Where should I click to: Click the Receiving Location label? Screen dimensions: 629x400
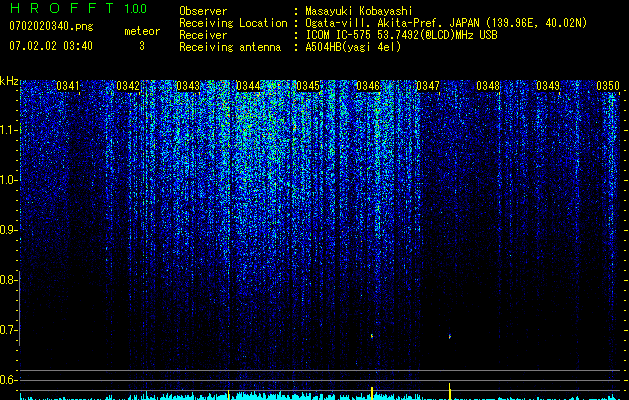click(233, 23)
